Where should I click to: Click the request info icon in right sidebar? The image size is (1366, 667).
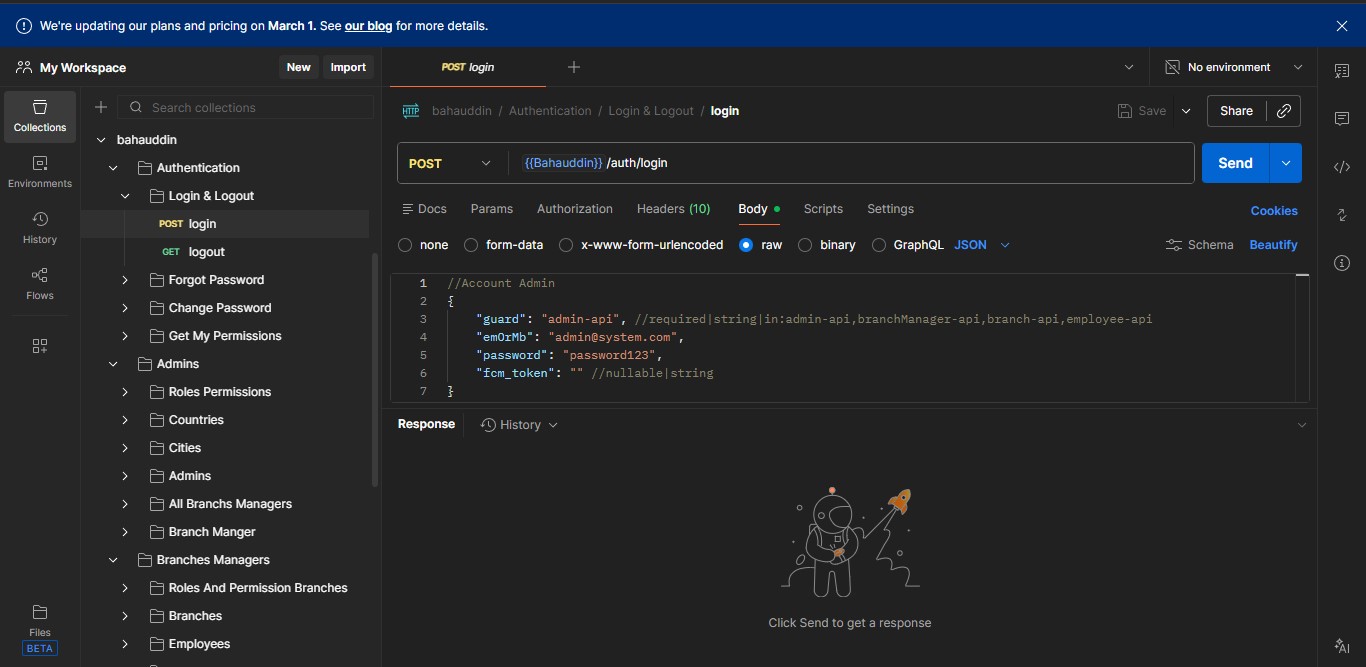pos(1342,262)
